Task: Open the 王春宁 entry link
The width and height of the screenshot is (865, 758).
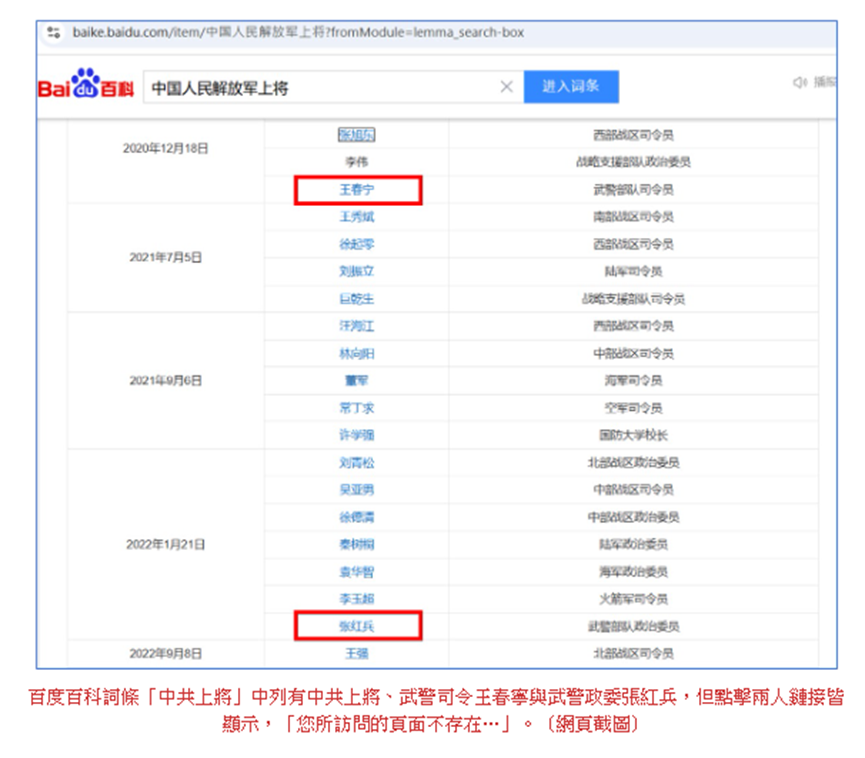Action: [x=356, y=190]
